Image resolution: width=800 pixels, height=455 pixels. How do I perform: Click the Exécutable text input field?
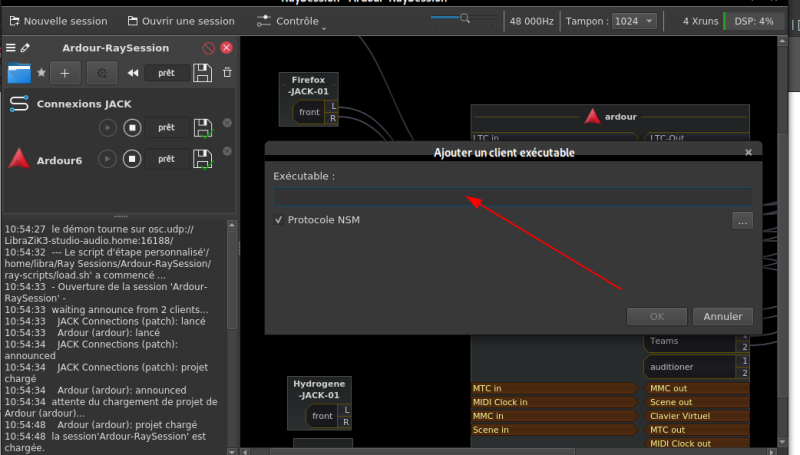pos(513,196)
